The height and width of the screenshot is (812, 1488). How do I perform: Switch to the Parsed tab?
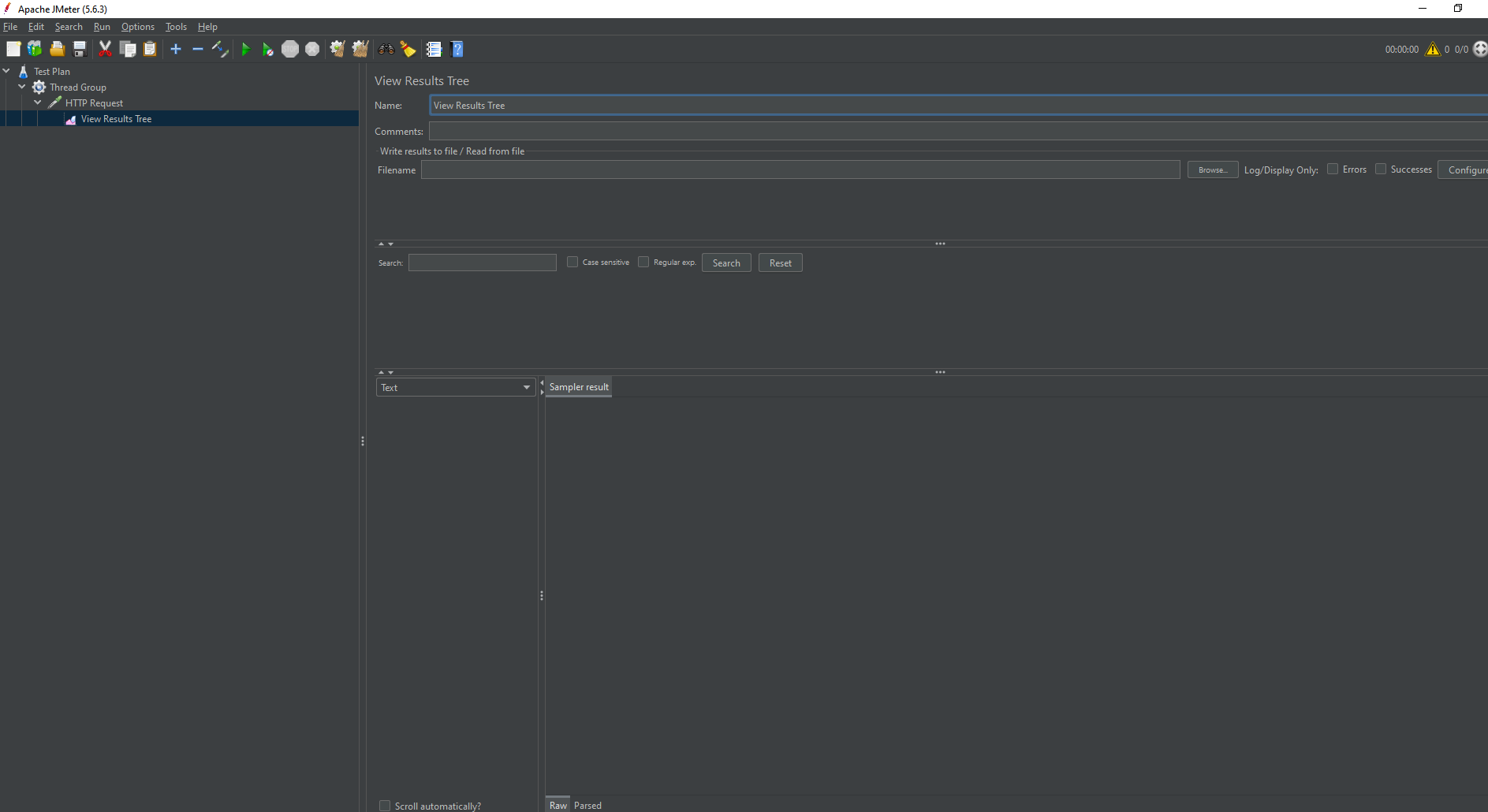tap(587, 805)
